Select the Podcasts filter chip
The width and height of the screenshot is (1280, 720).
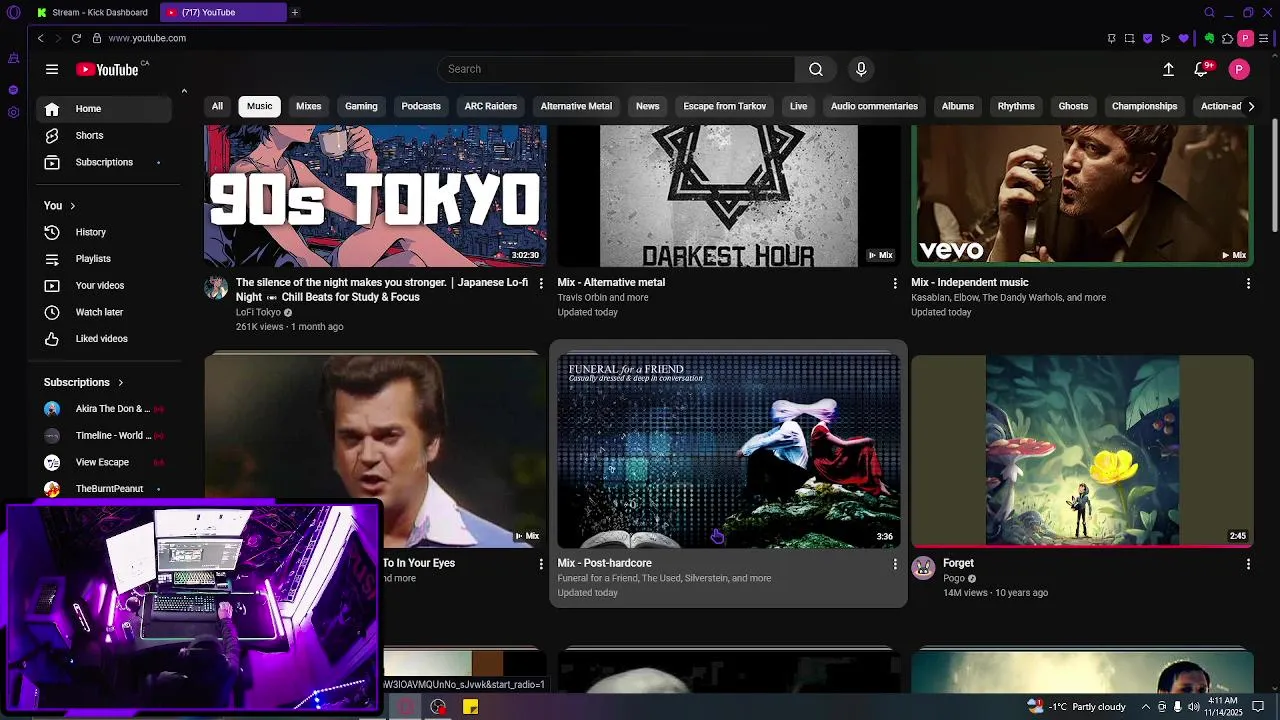click(x=421, y=106)
